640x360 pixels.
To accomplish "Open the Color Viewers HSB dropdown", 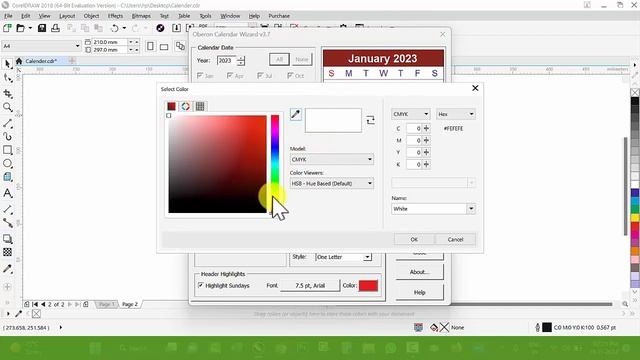I will tap(331, 183).
